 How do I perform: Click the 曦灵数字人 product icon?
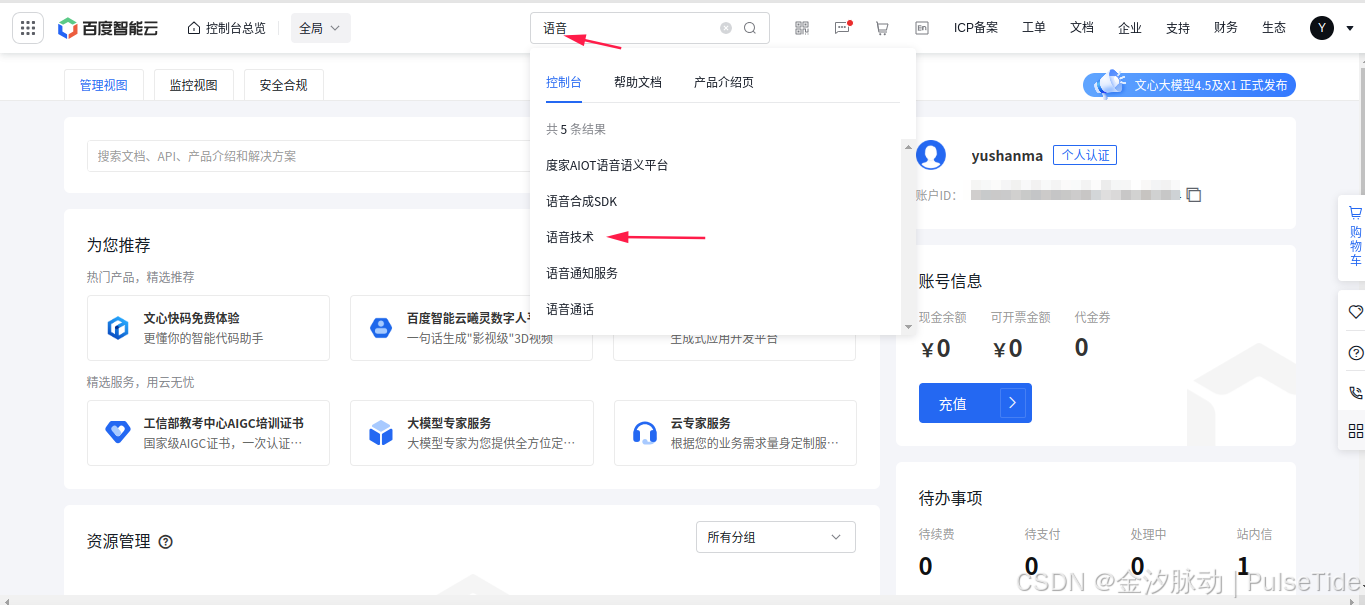click(x=381, y=328)
